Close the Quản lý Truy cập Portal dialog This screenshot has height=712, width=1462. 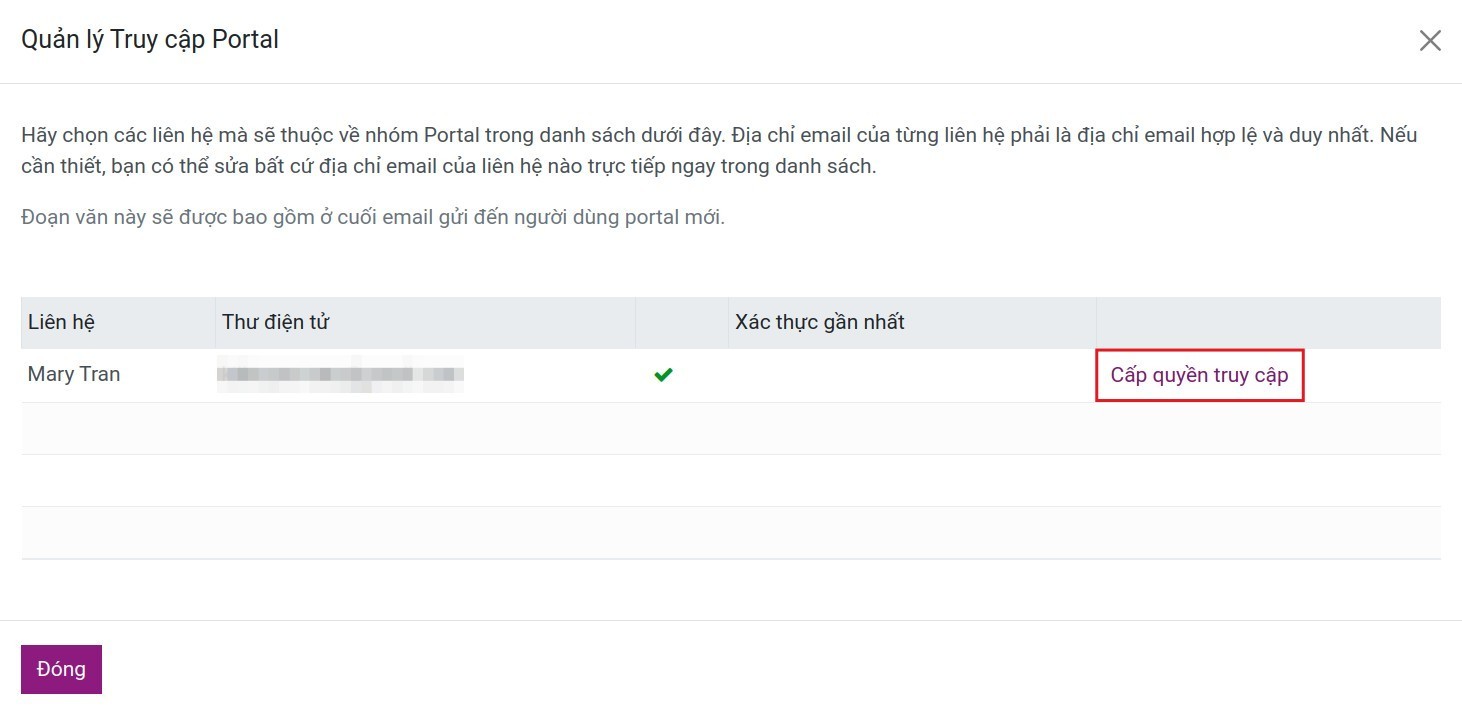pos(1430,40)
